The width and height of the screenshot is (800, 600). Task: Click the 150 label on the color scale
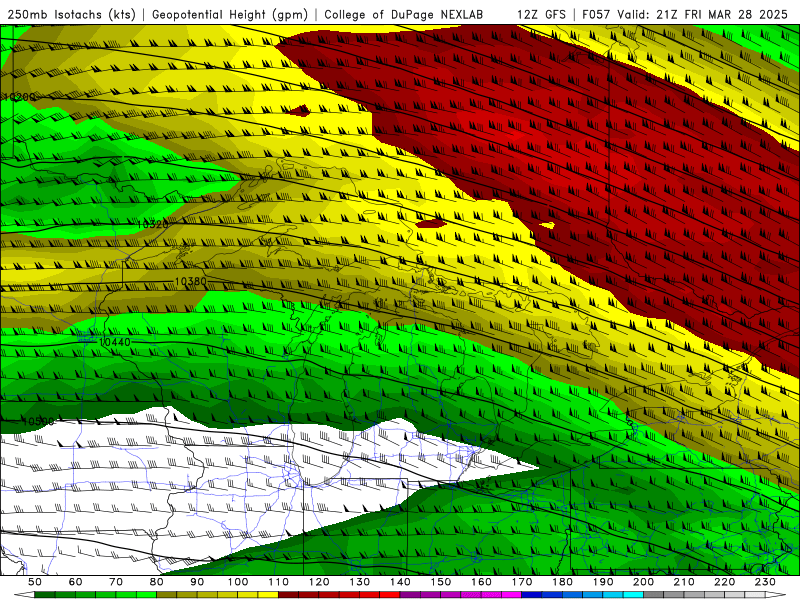coord(441,582)
